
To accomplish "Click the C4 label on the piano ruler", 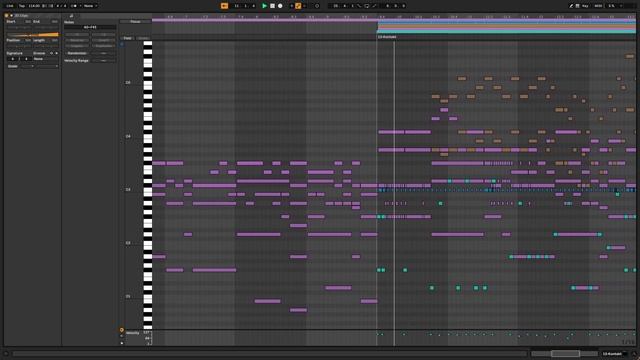I will tap(128, 136).
